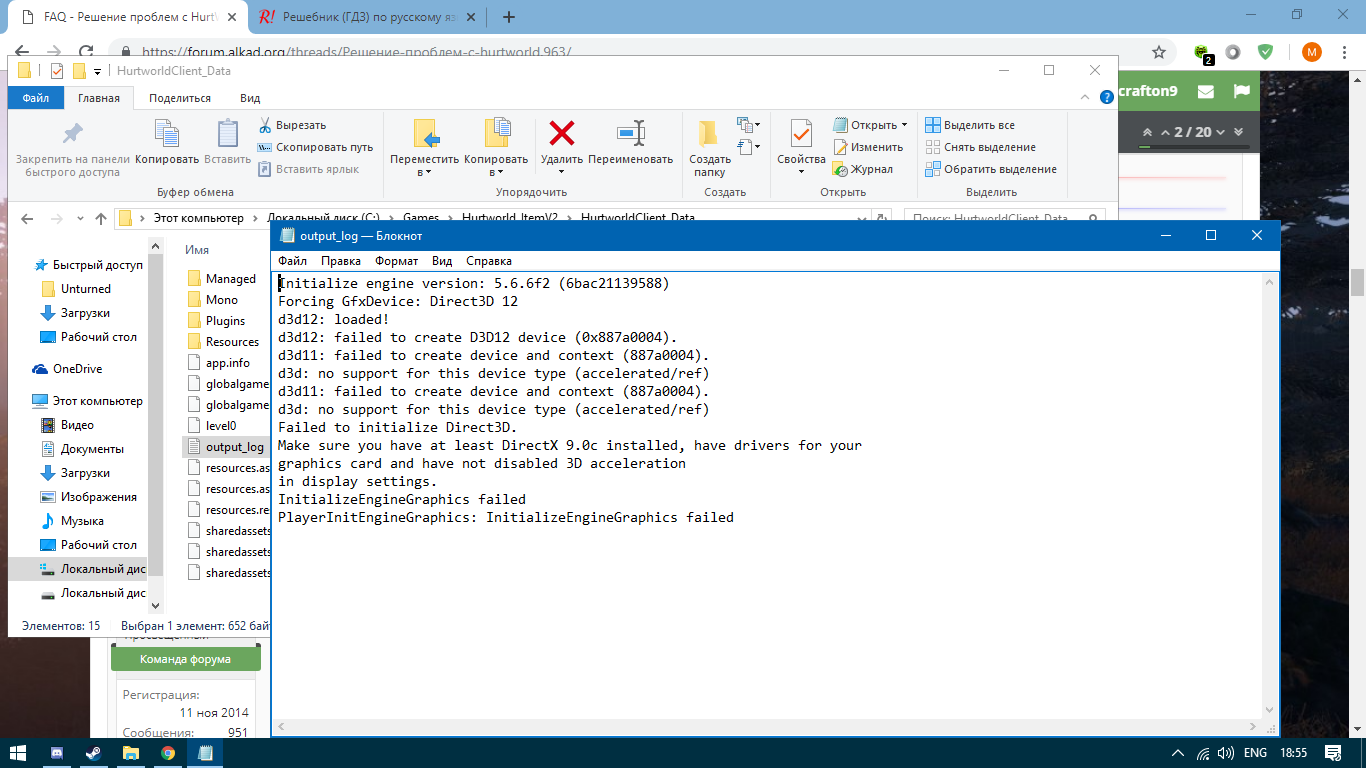Viewport: 1366px width, 768px height.
Task: Click the Copy (Копировать) clipboard icon
Action: (166, 133)
